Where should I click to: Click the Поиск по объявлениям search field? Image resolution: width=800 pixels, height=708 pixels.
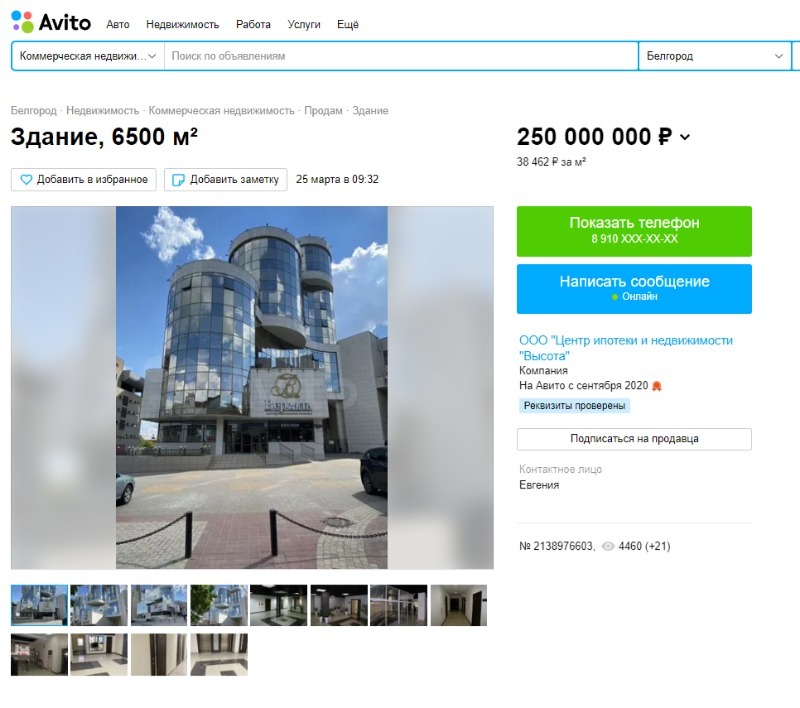(x=401, y=56)
